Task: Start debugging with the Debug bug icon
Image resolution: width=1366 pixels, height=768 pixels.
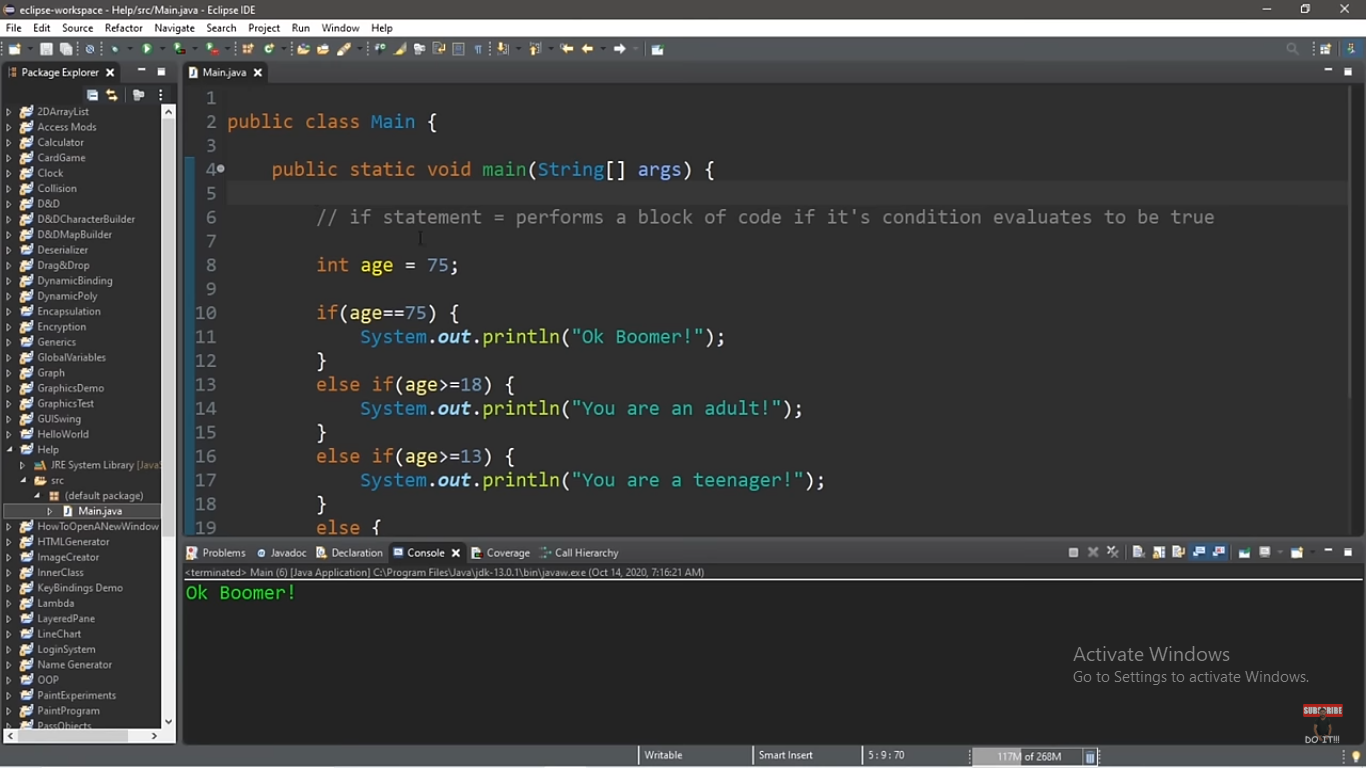Action: tap(115, 49)
